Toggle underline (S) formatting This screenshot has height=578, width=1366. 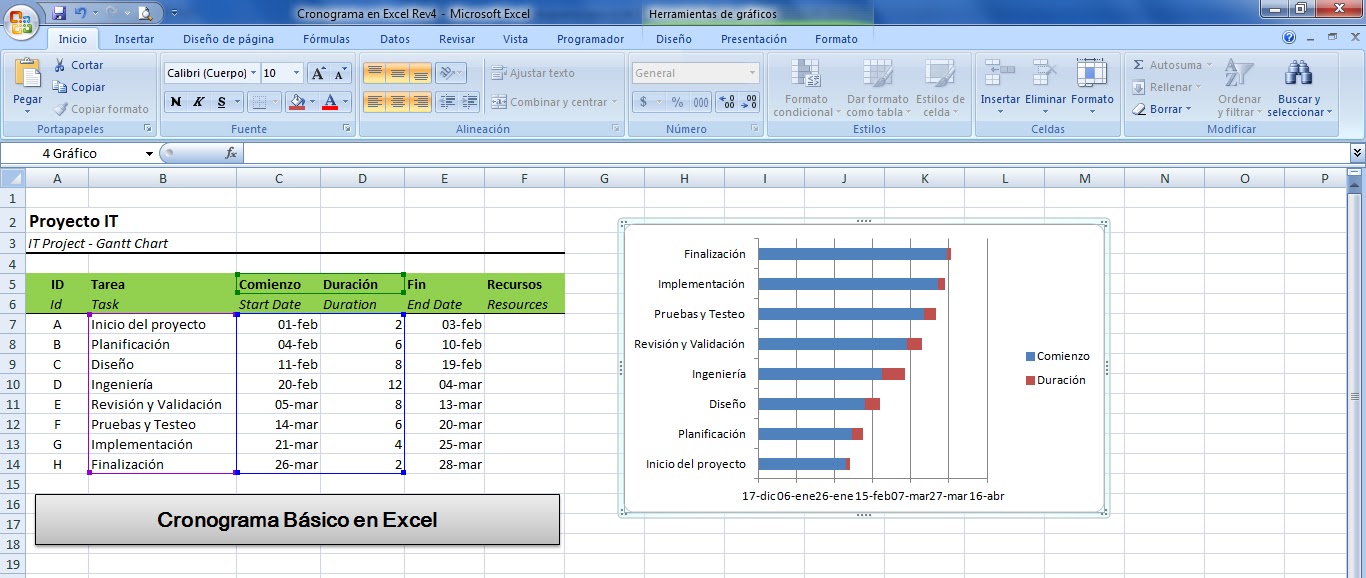221,102
